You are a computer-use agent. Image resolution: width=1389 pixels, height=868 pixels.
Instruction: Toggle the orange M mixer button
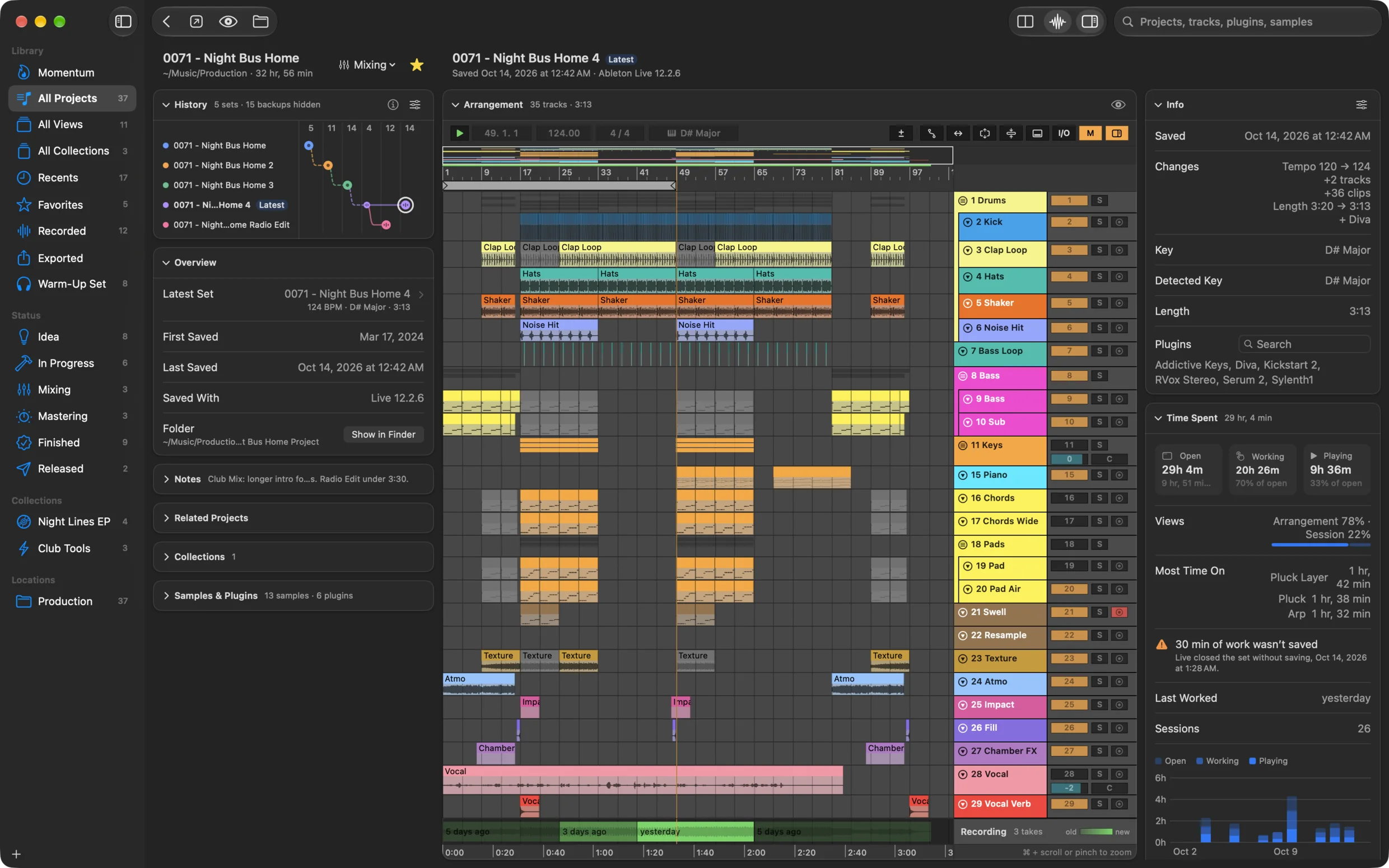coord(1090,133)
